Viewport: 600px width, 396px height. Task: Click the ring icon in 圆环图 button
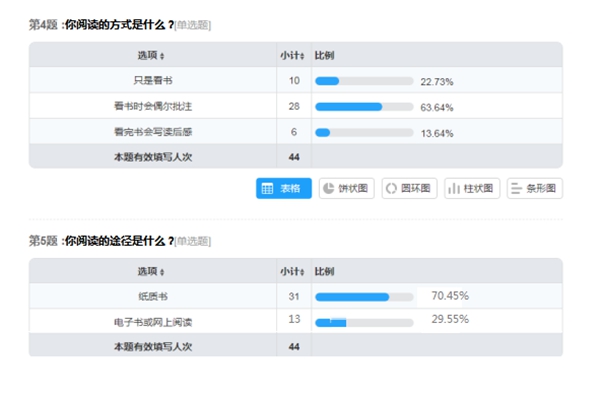click(x=391, y=188)
